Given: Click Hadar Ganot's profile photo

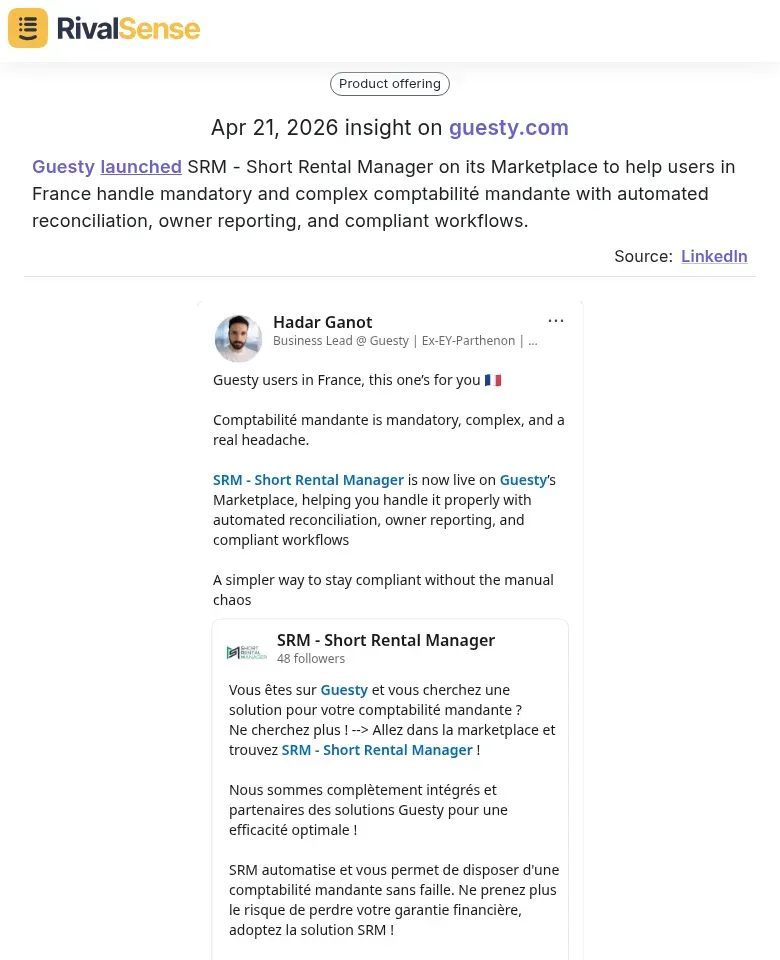Looking at the screenshot, I should 238,338.
